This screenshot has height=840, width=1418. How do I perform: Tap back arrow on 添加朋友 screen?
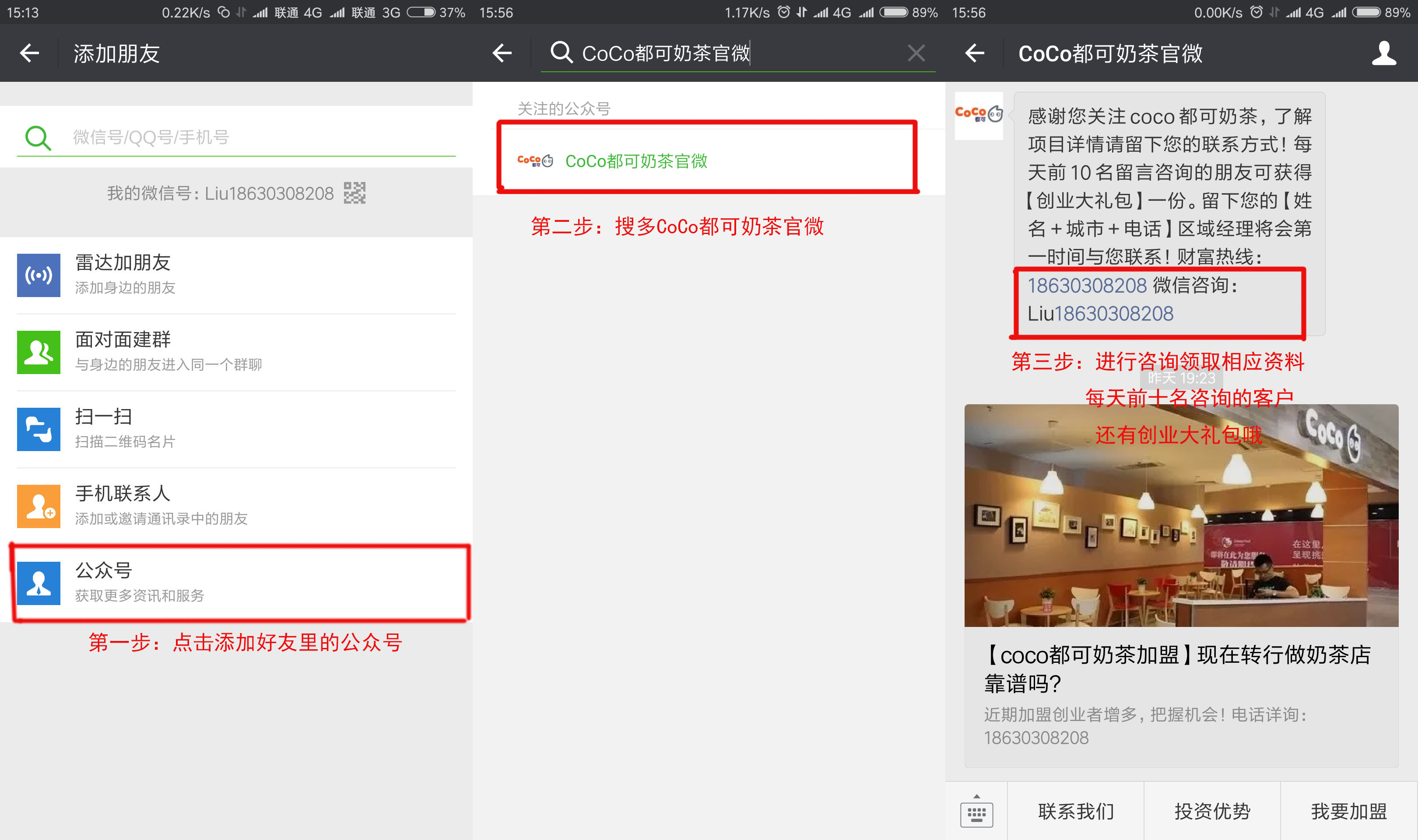29,54
